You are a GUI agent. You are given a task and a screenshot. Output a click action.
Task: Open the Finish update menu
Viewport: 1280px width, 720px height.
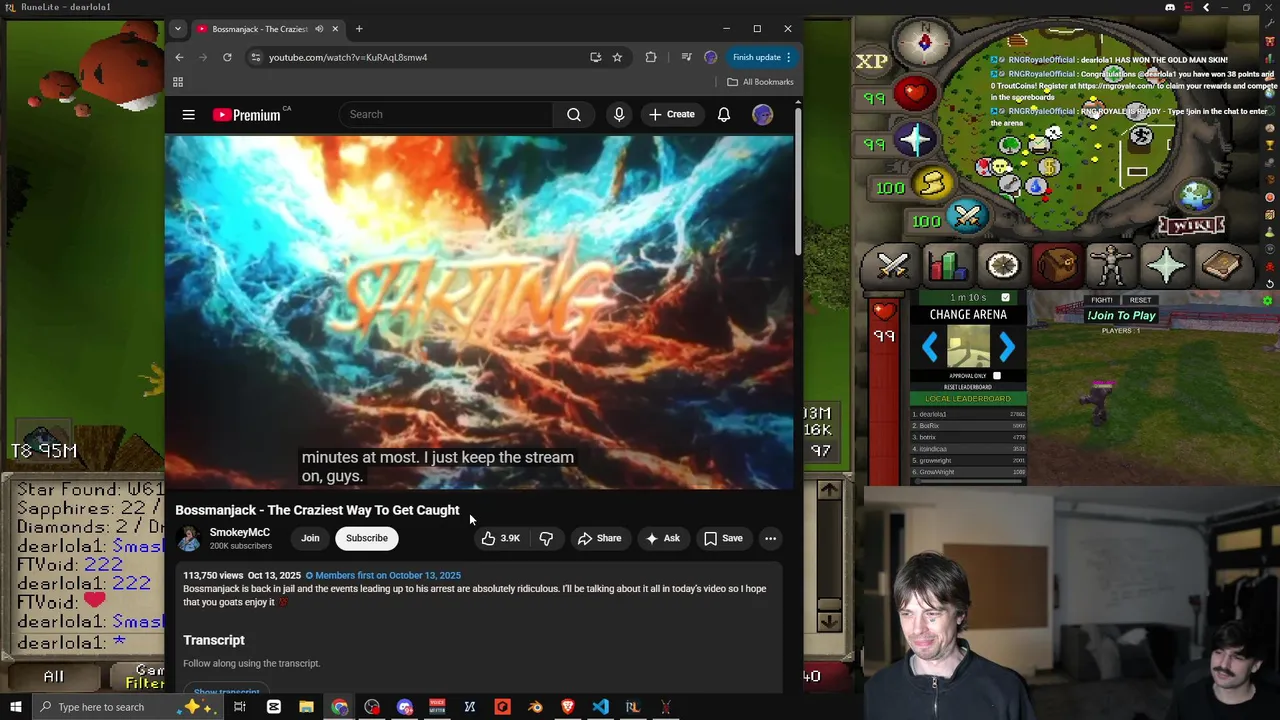point(762,57)
